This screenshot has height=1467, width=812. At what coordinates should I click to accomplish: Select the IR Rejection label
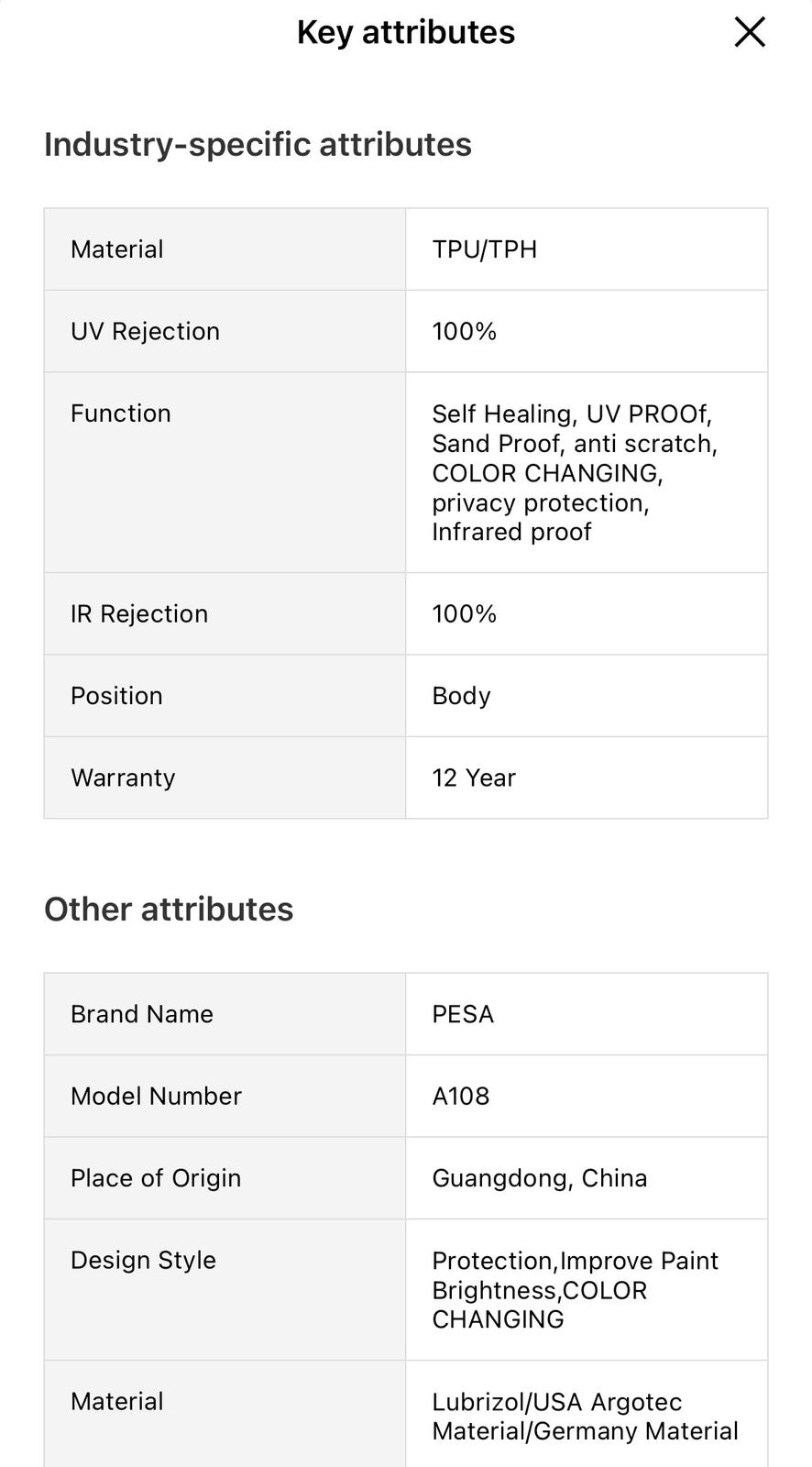pos(139,613)
